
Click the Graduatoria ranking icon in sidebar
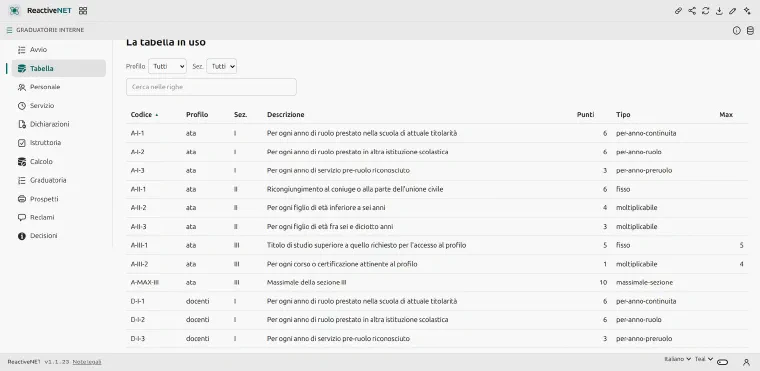21,180
